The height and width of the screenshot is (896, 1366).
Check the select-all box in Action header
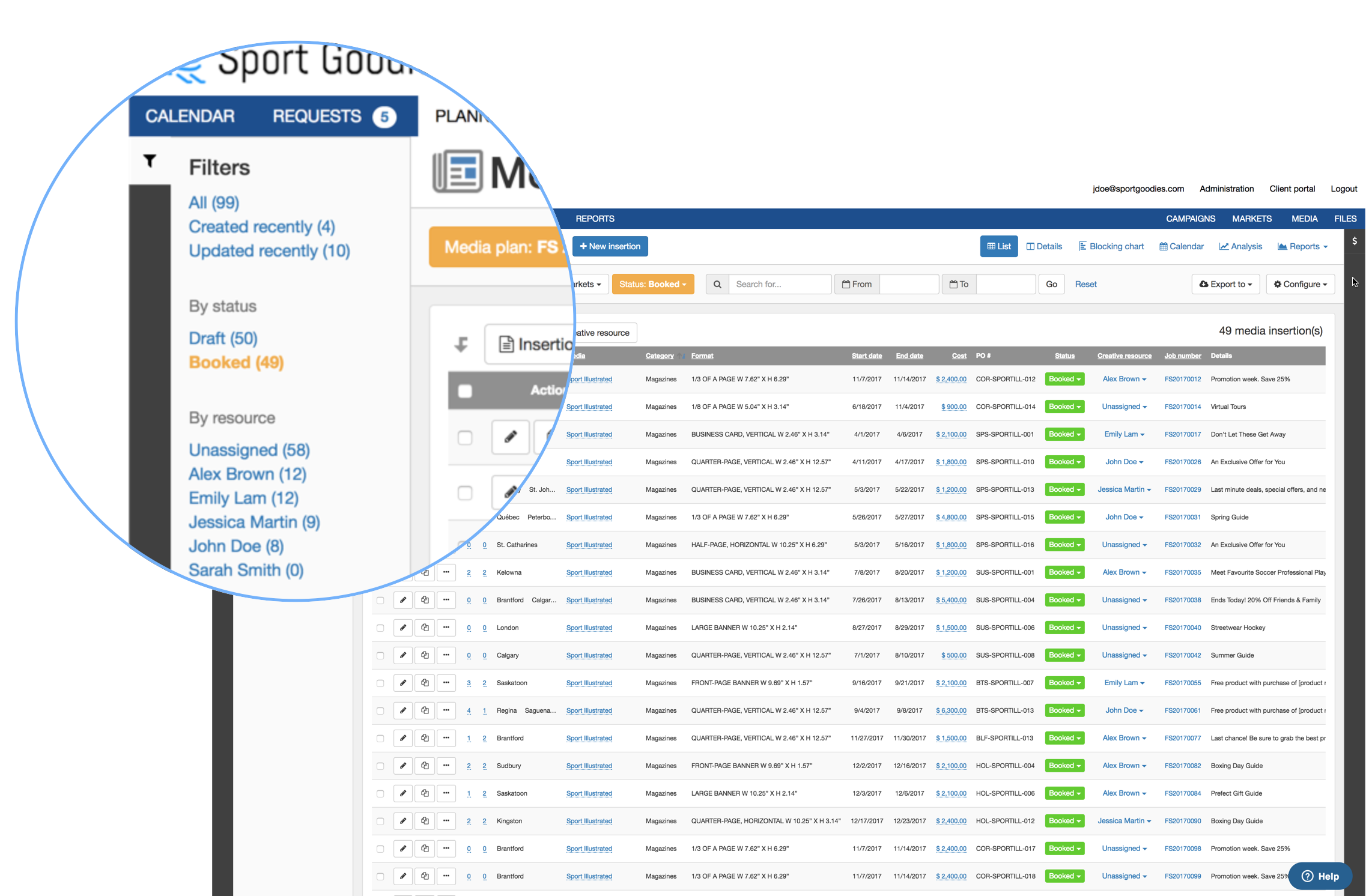(465, 391)
